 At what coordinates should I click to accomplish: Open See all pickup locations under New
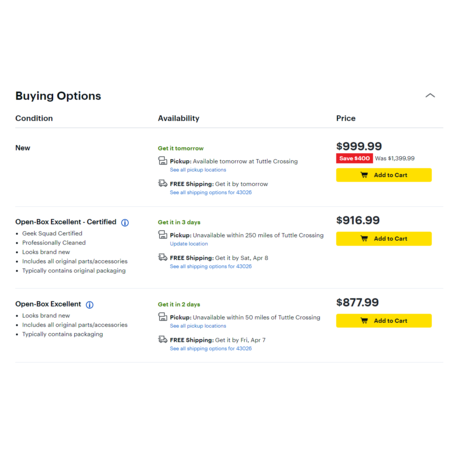click(x=198, y=170)
